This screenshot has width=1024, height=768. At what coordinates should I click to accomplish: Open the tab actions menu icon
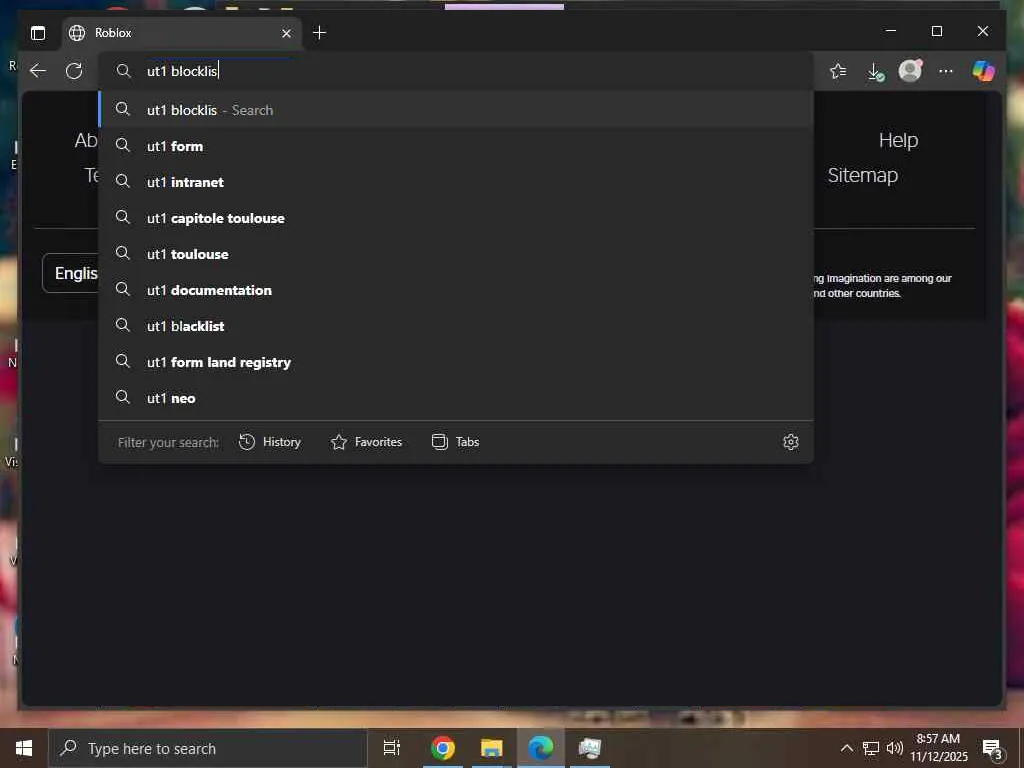tap(38, 33)
